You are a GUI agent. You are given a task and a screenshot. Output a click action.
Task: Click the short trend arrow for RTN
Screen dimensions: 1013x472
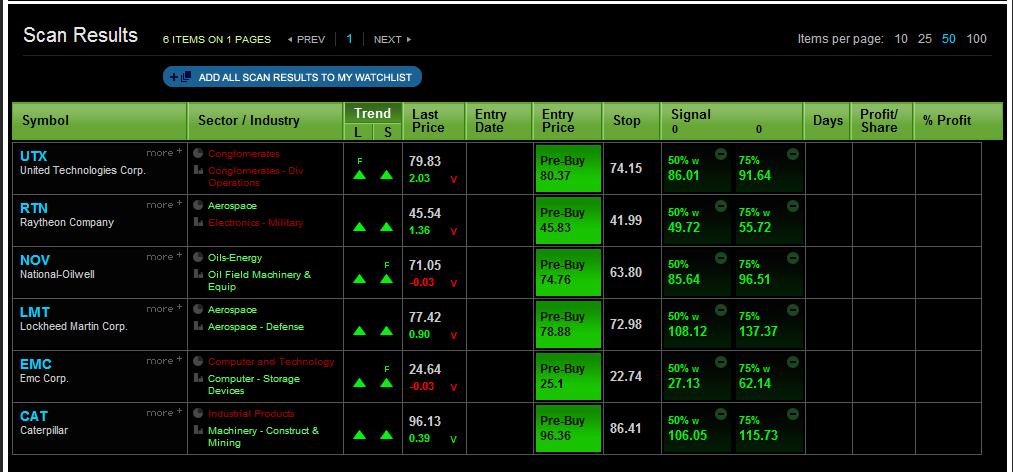point(386,227)
